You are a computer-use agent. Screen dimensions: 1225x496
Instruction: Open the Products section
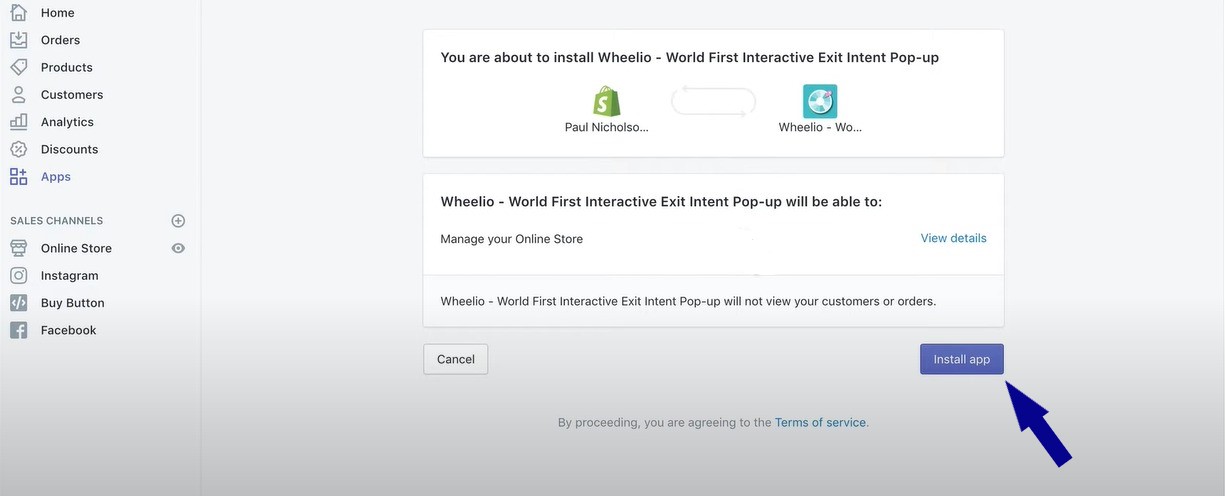point(66,67)
